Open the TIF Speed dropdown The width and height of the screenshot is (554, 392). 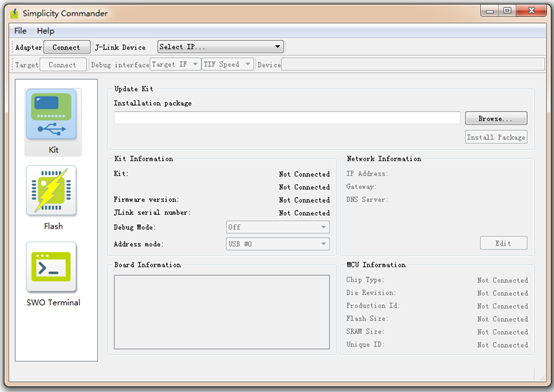[x=227, y=64]
